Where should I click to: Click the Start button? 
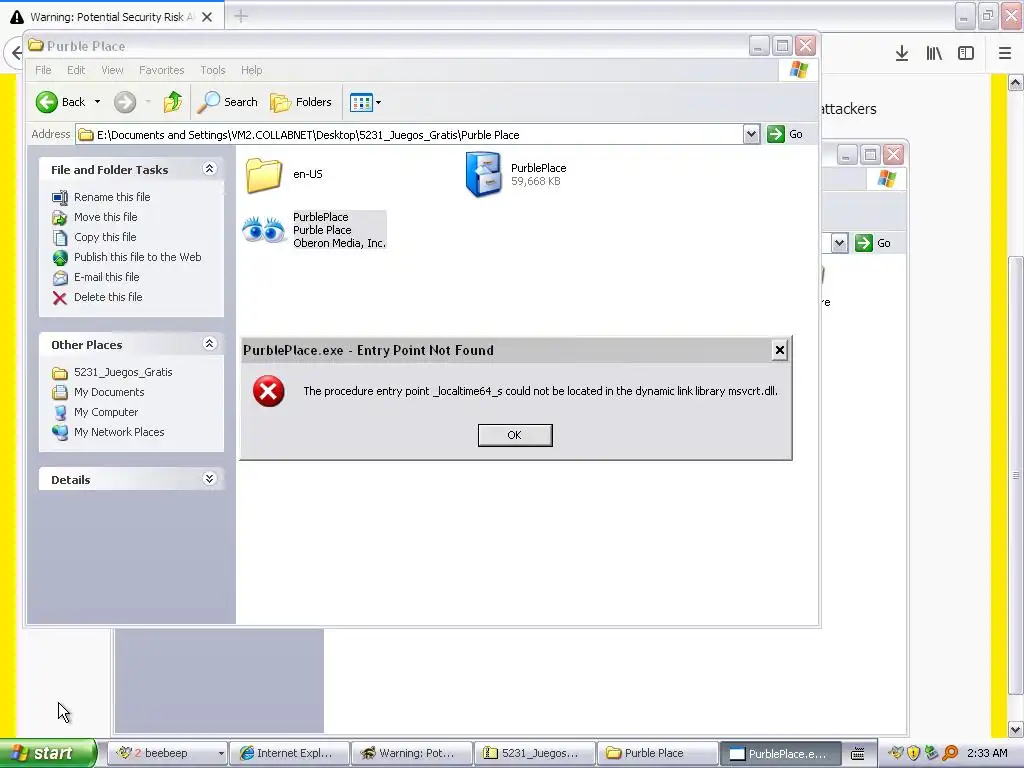coord(48,753)
